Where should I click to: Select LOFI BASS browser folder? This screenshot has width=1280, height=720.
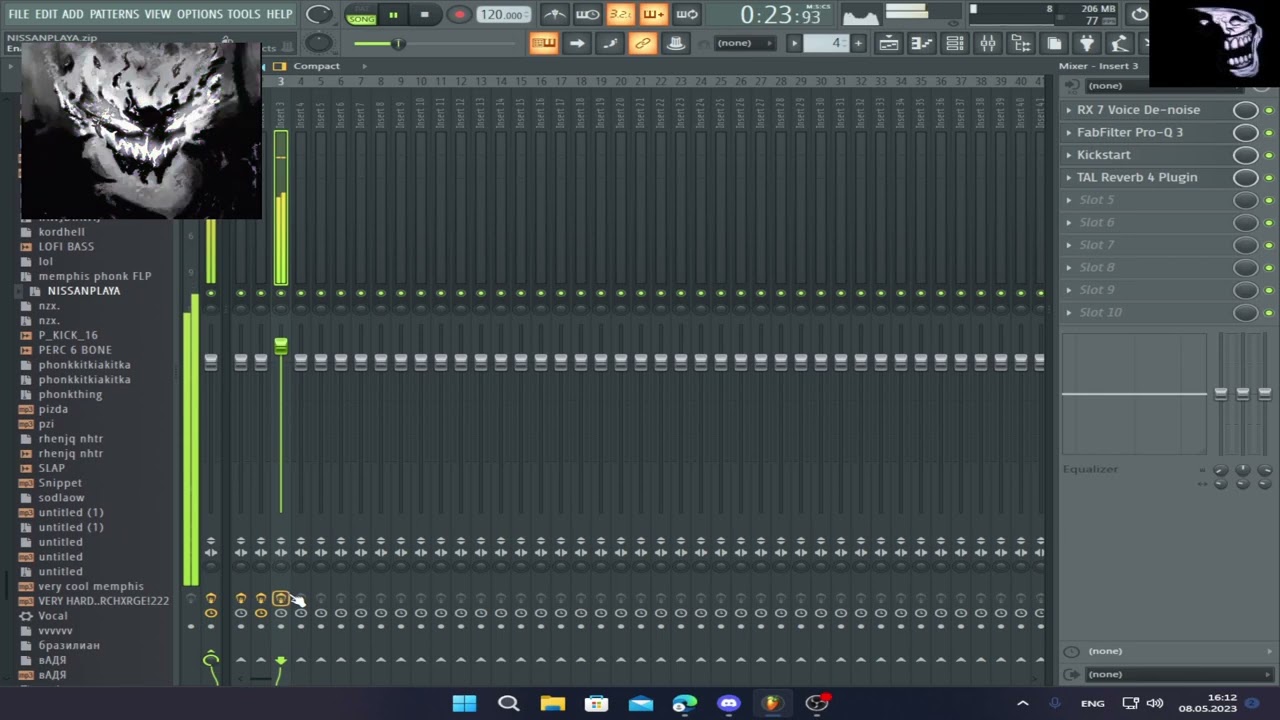coord(66,247)
